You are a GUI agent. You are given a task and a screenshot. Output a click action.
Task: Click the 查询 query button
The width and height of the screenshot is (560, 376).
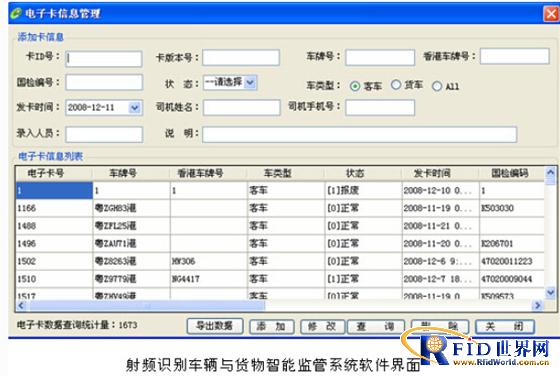376,326
